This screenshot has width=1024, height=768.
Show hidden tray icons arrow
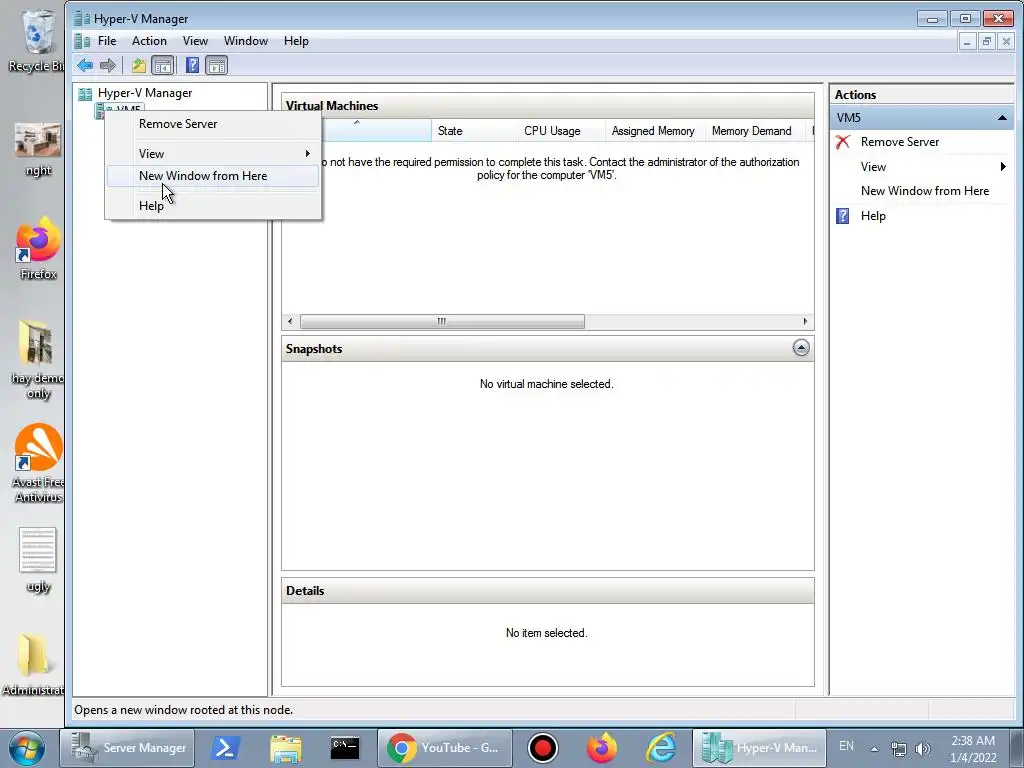874,749
